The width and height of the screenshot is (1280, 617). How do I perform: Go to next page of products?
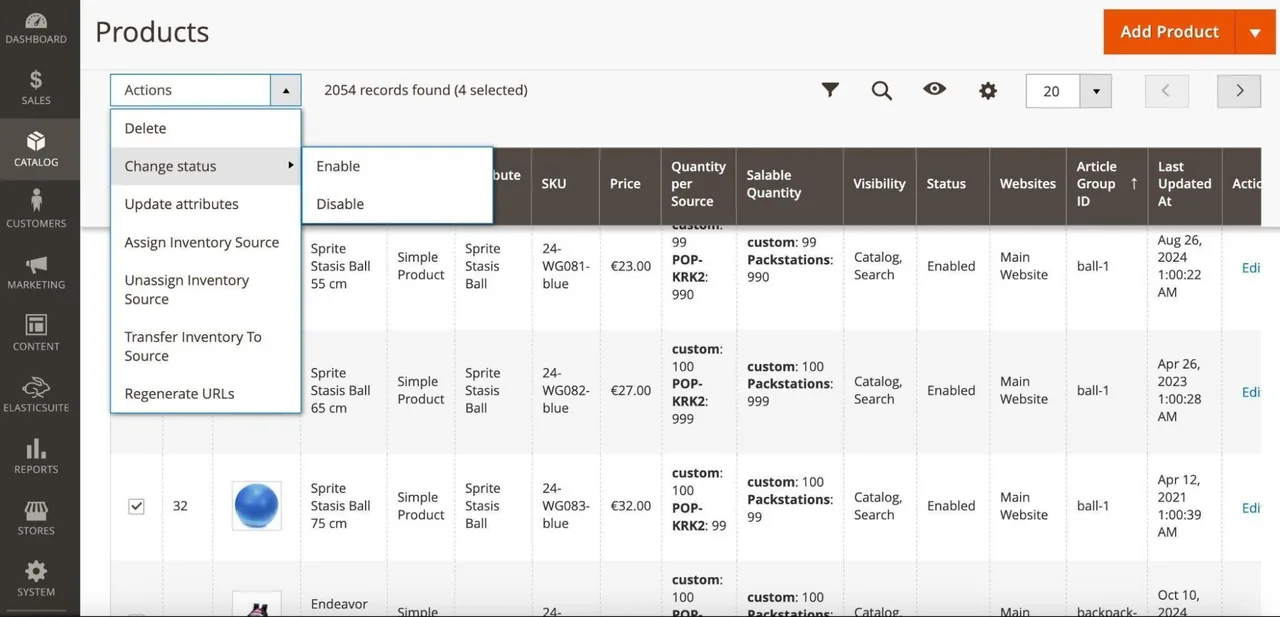pos(1239,91)
